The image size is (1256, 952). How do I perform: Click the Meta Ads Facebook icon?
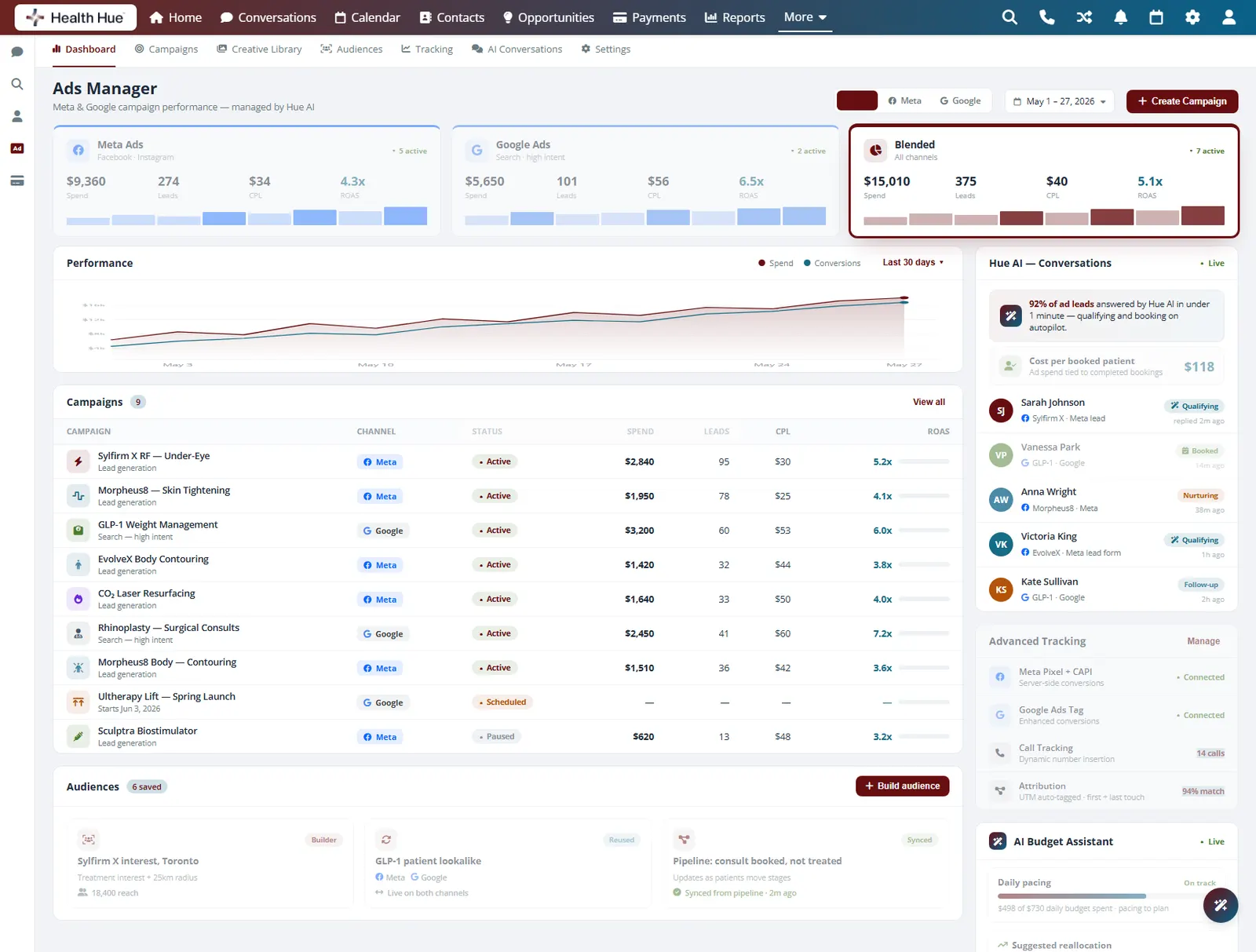[x=78, y=150]
